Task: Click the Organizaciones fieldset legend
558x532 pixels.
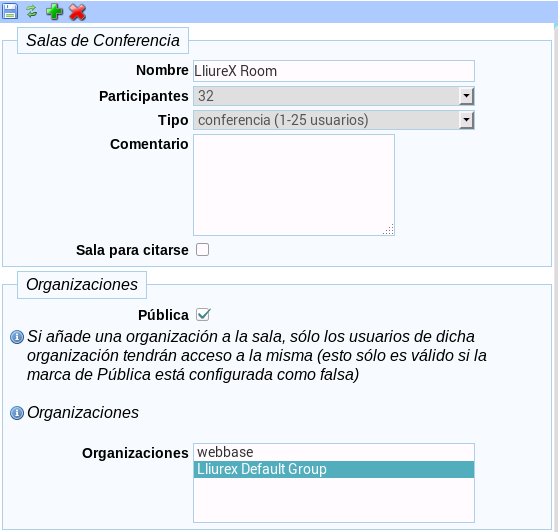Action: tap(82, 285)
